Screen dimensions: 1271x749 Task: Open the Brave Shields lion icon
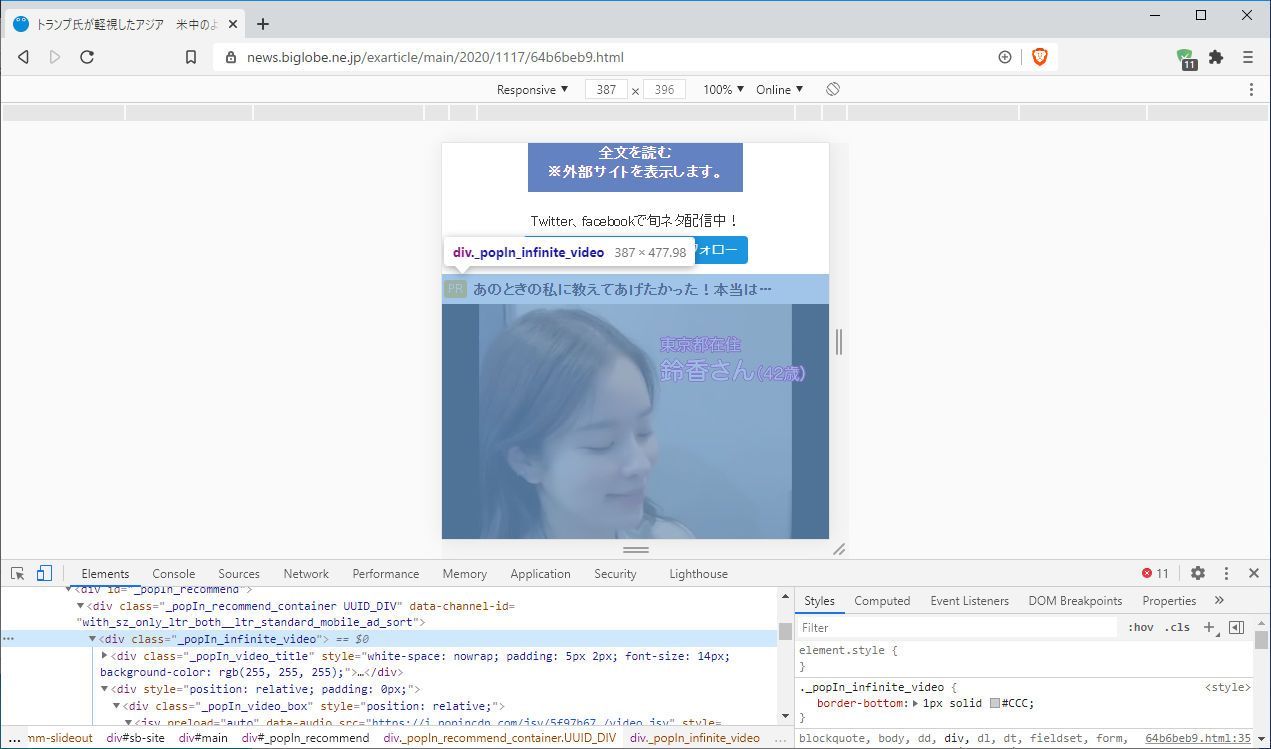[x=1040, y=57]
